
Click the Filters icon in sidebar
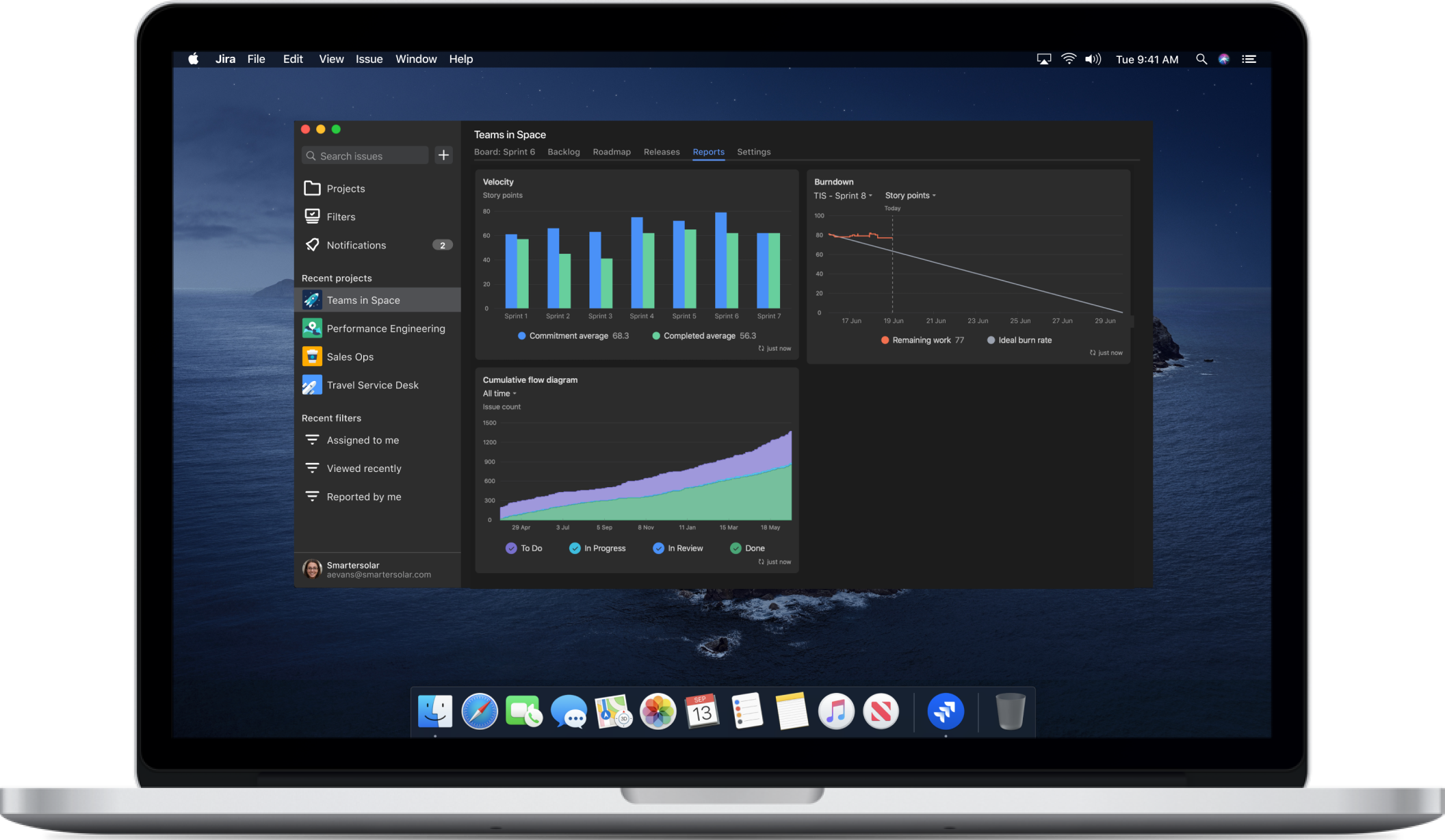coord(312,216)
